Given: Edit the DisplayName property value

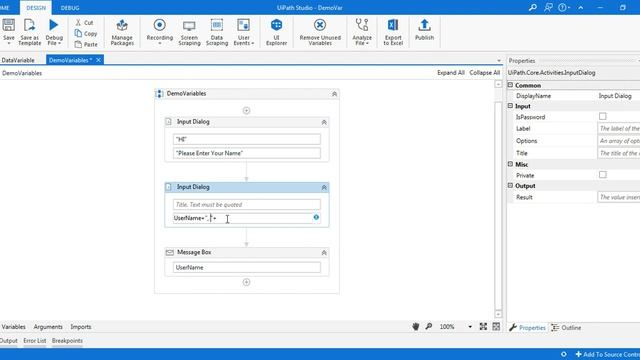Looking at the screenshot, I should point(618,96).
